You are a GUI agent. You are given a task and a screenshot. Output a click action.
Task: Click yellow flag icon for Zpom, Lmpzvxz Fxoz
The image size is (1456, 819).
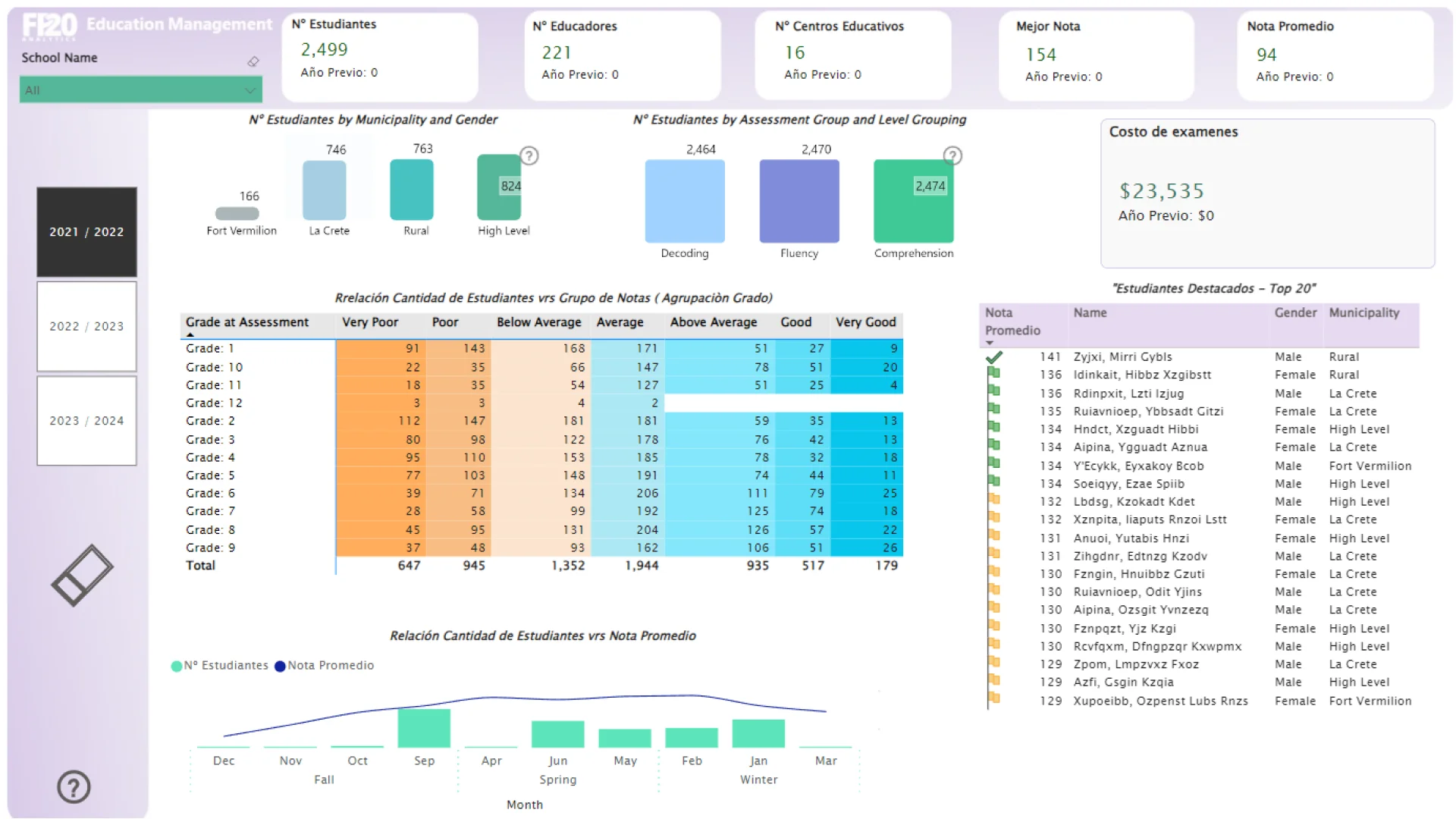coord(994,663)
